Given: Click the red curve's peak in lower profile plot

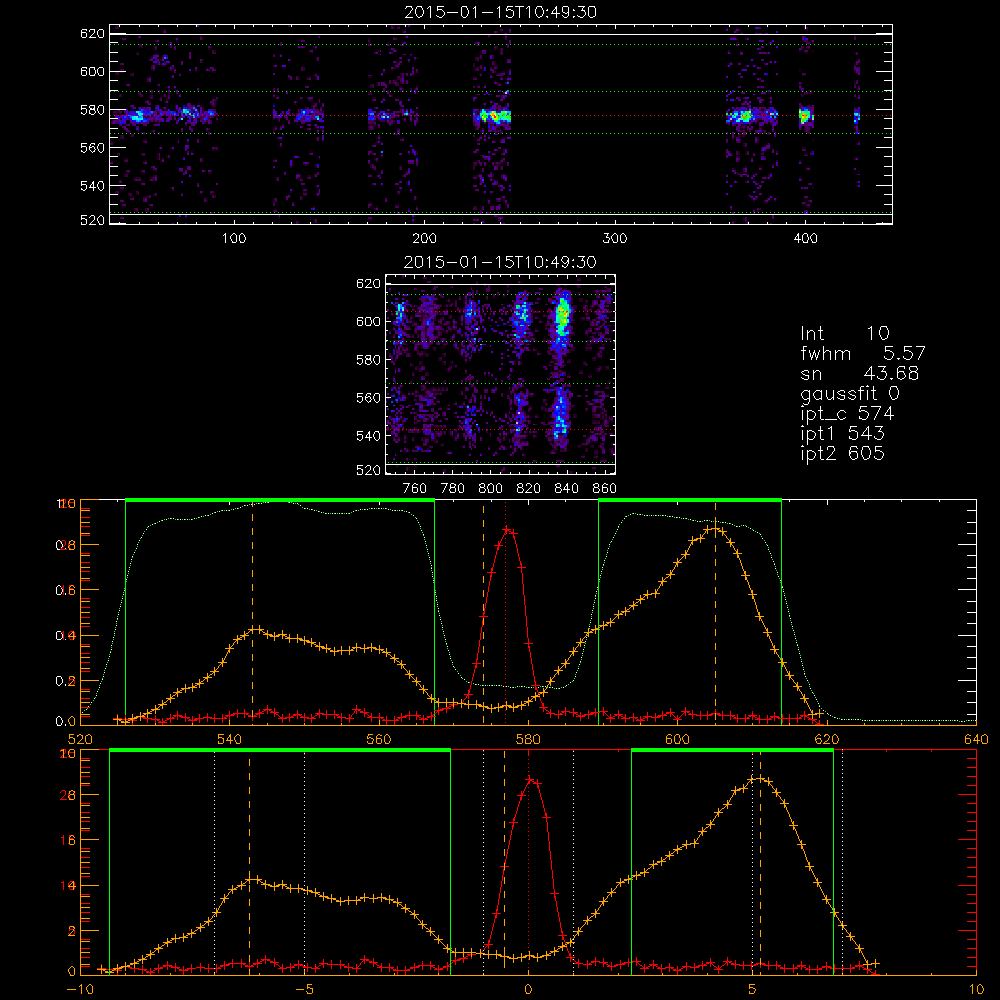Looking at the screenshot, I should click(x=530, y=779).
